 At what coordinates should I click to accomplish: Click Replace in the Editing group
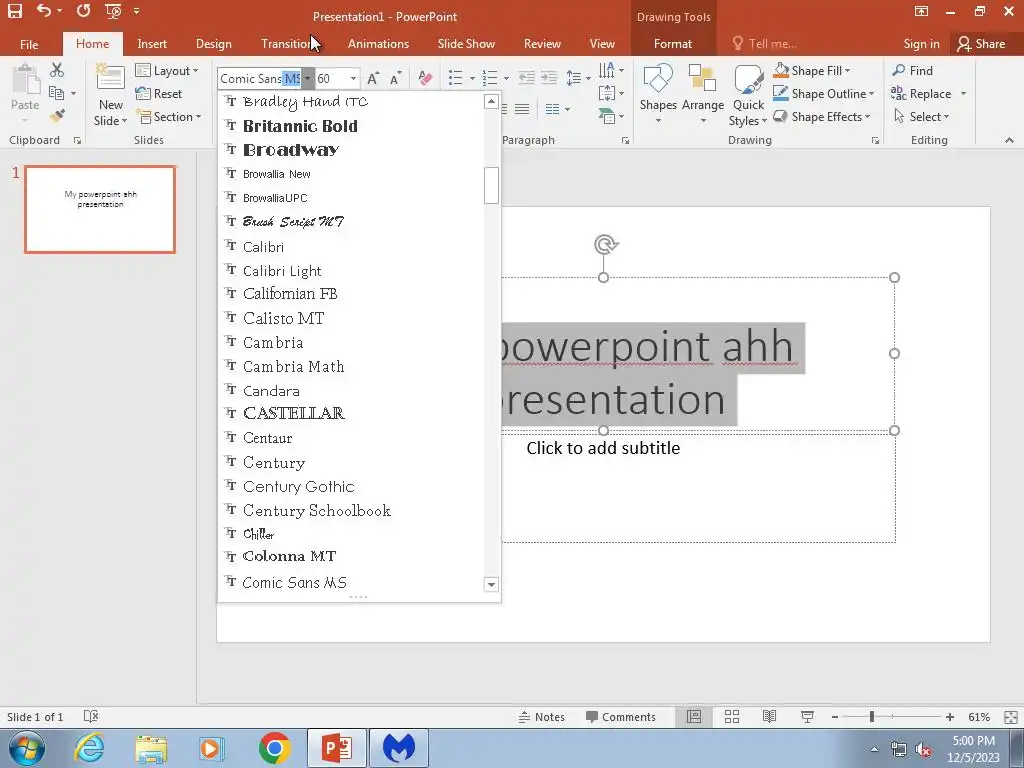921,93
